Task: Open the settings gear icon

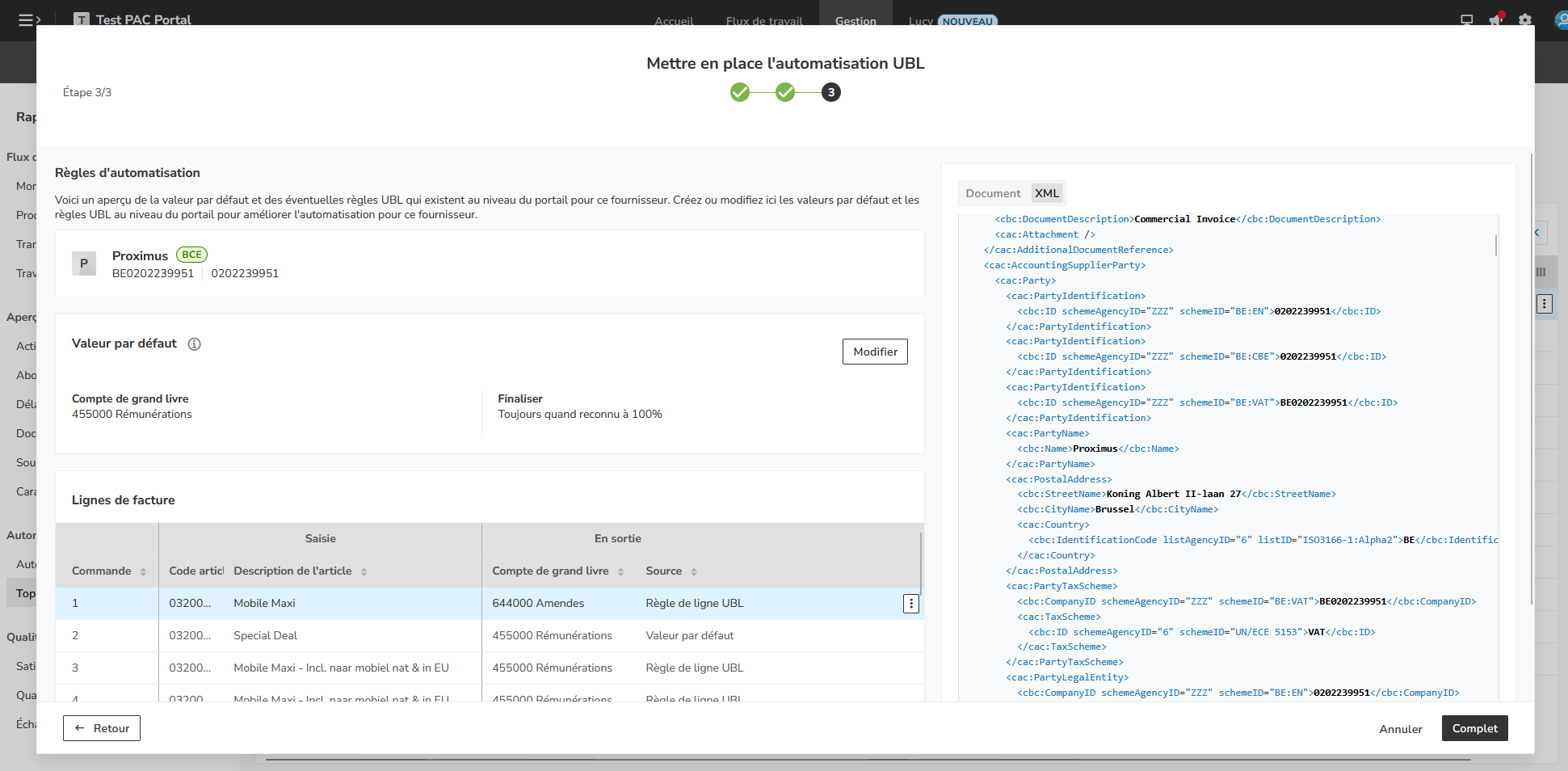Action: tap(1524, 20)
